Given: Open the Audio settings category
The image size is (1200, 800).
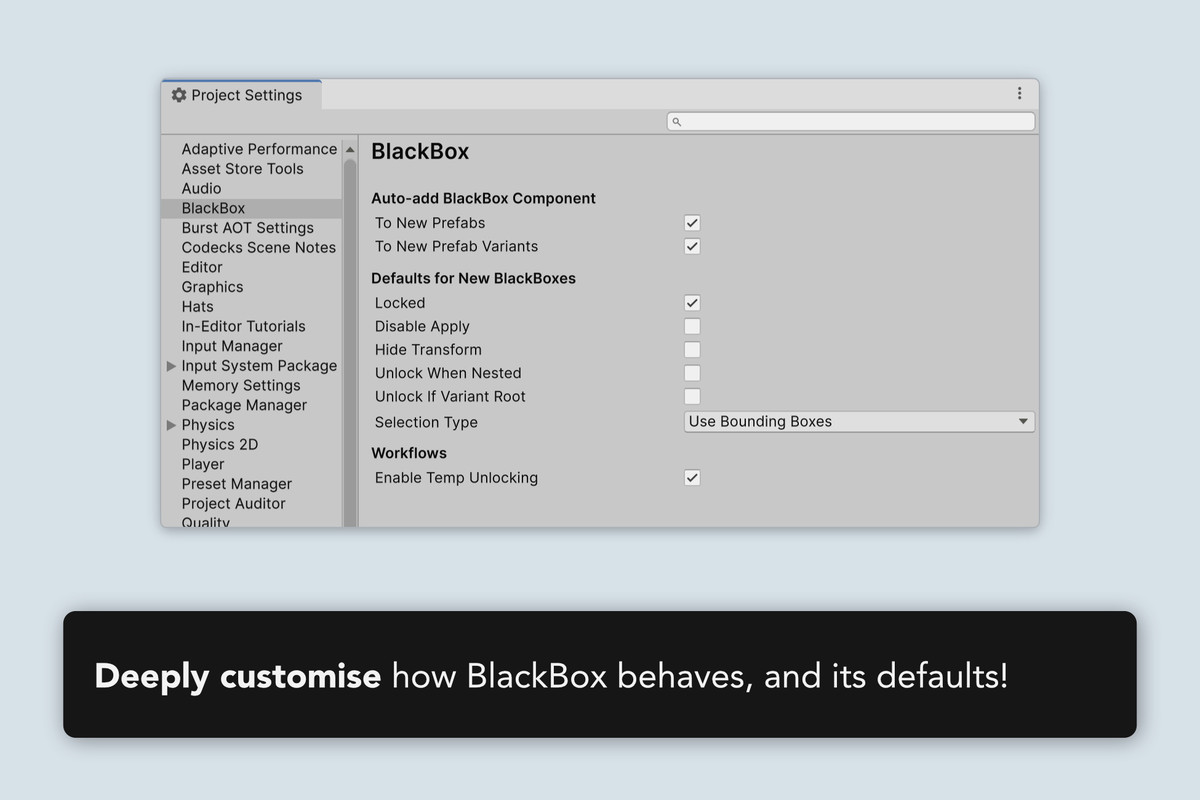Looking at the screenshot, I should (x=201, y=188).
